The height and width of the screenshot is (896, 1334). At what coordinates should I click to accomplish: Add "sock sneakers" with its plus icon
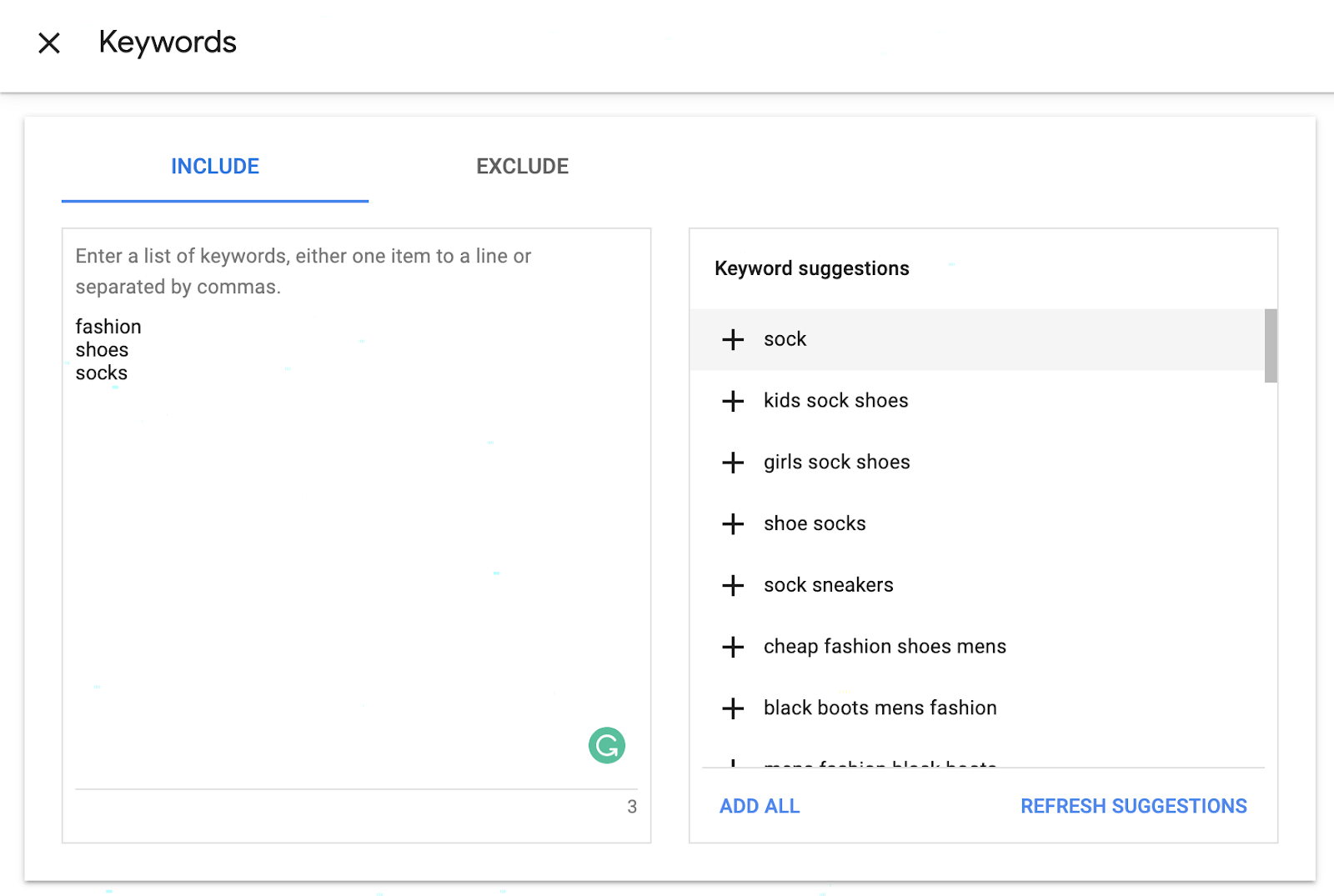733,585
